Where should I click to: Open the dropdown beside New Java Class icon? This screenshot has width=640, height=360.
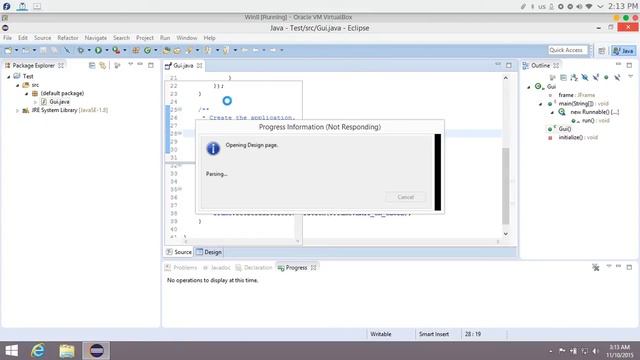(156, 50)
